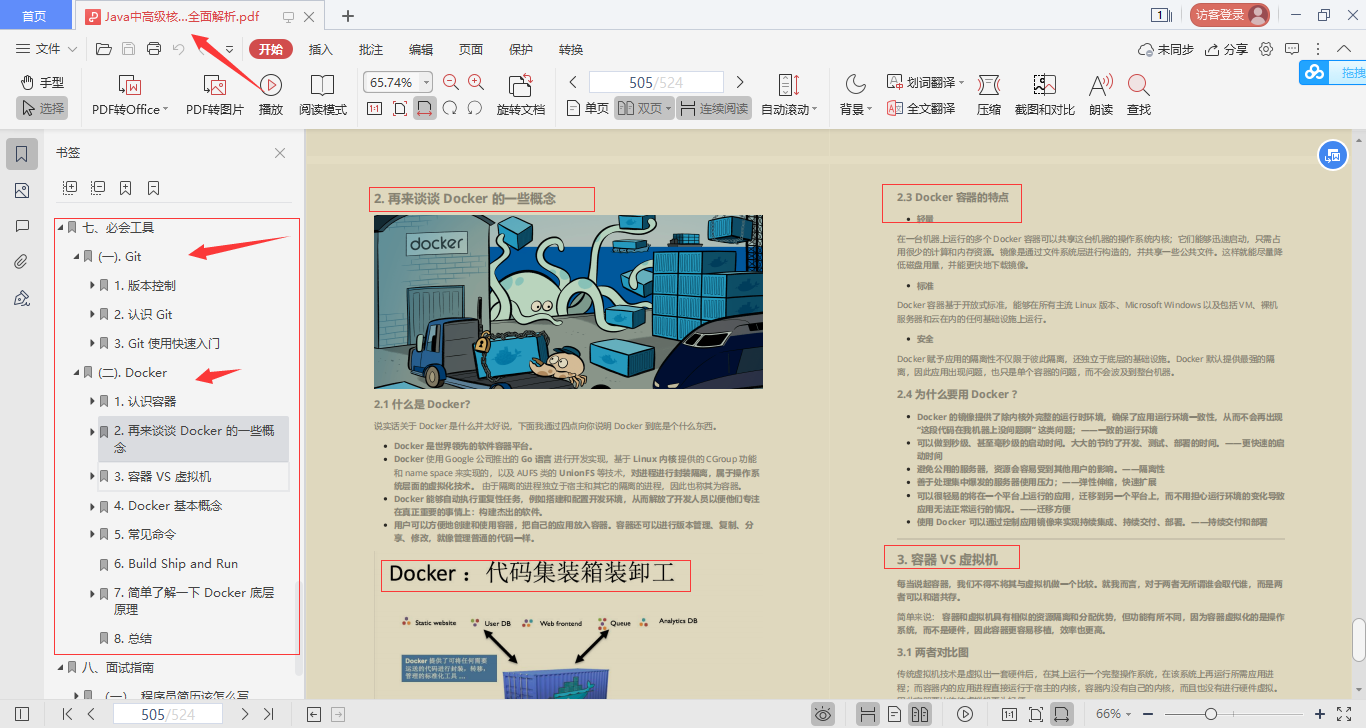Click the fit page icon in ribbon

tap(399, 108)
